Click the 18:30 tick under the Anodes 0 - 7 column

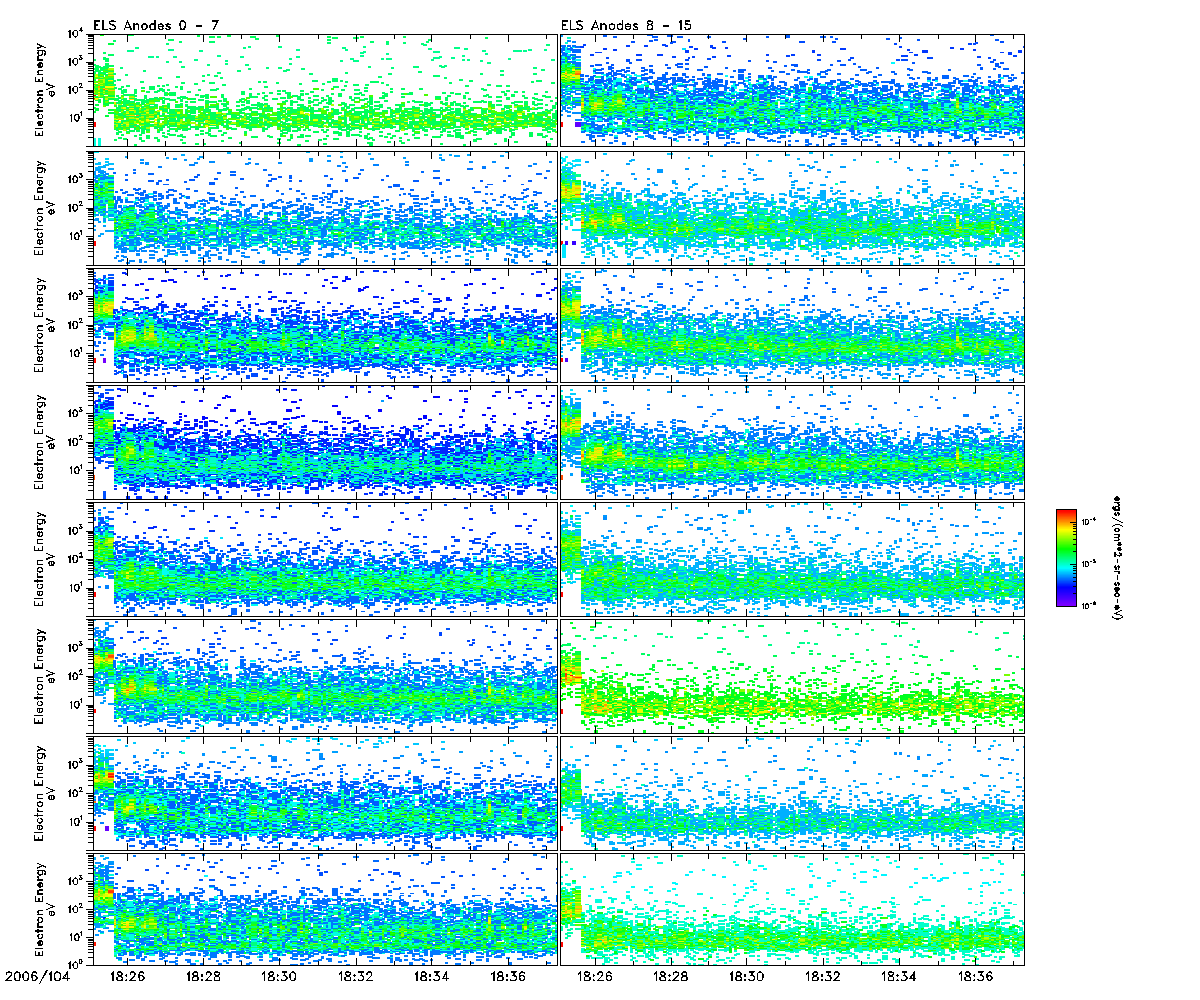click(x=280, y=975)
